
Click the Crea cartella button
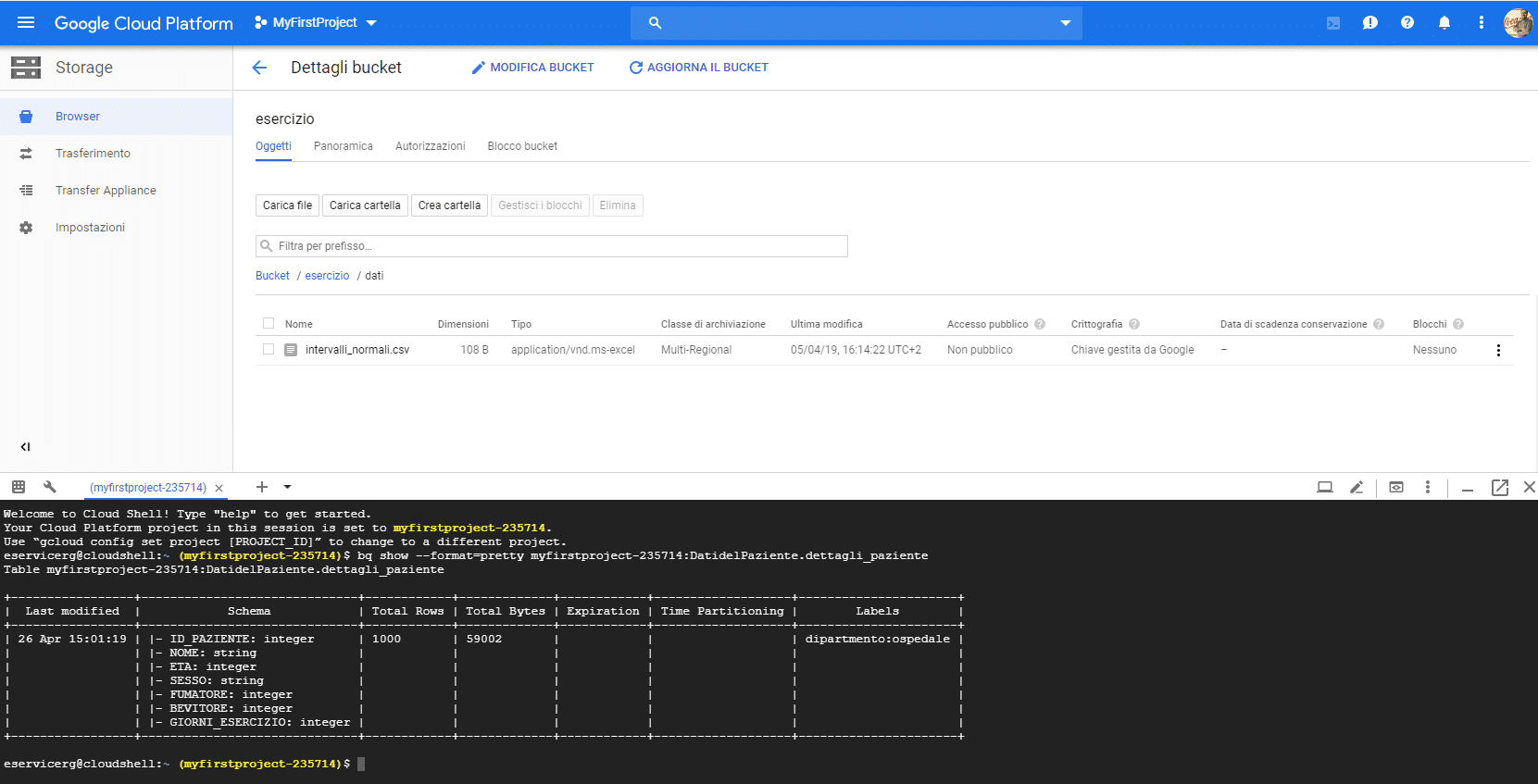[449, 205]
